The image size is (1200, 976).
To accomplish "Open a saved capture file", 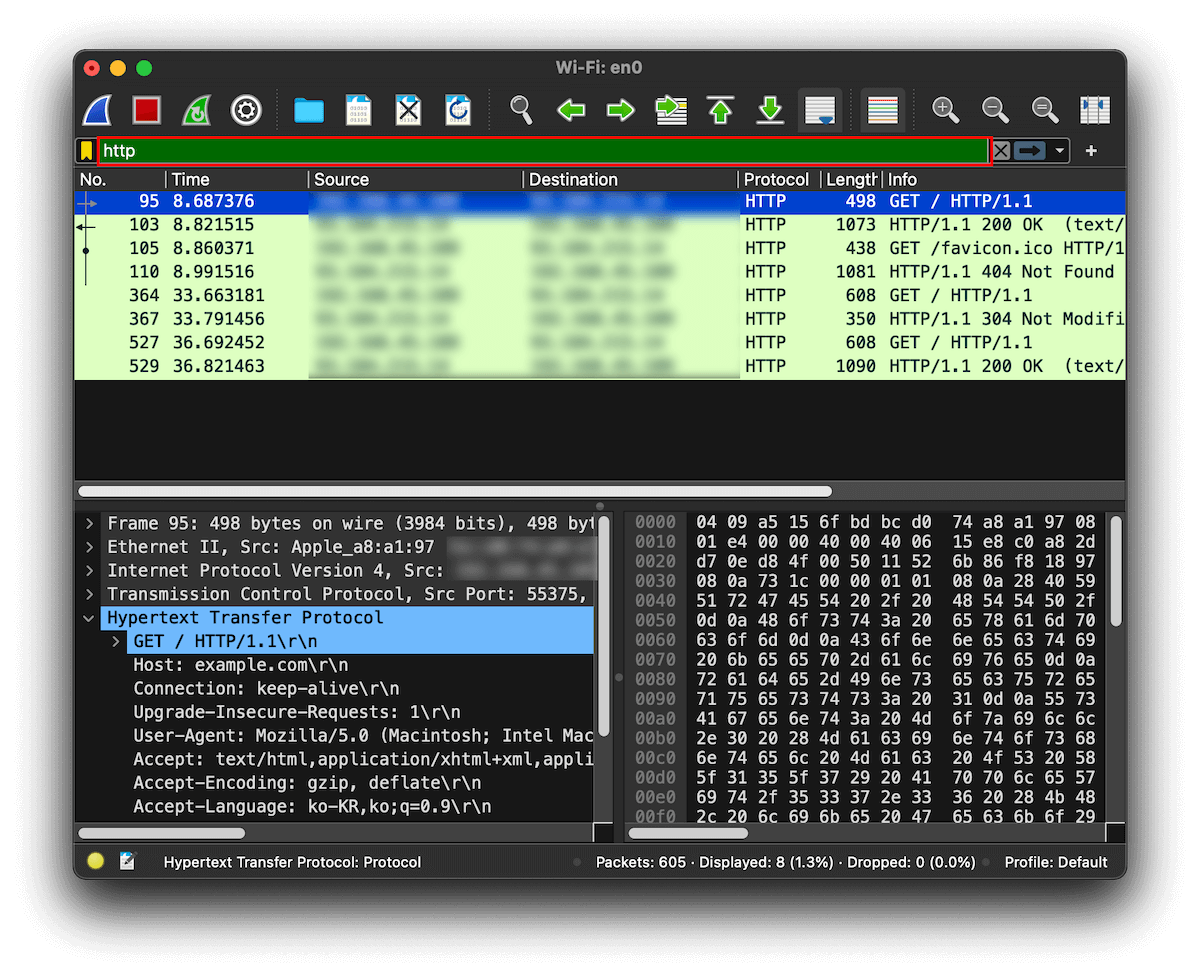I will tap(308, 110).
